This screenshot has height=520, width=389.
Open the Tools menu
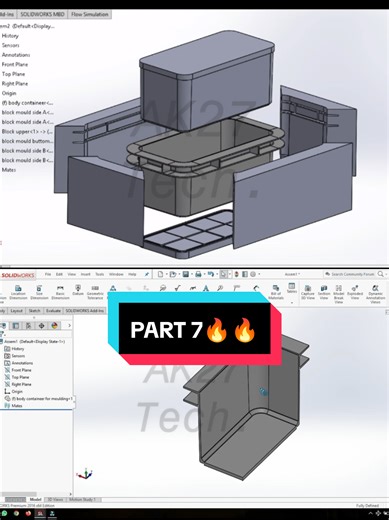pyautogui.click(x=100, y=274)
